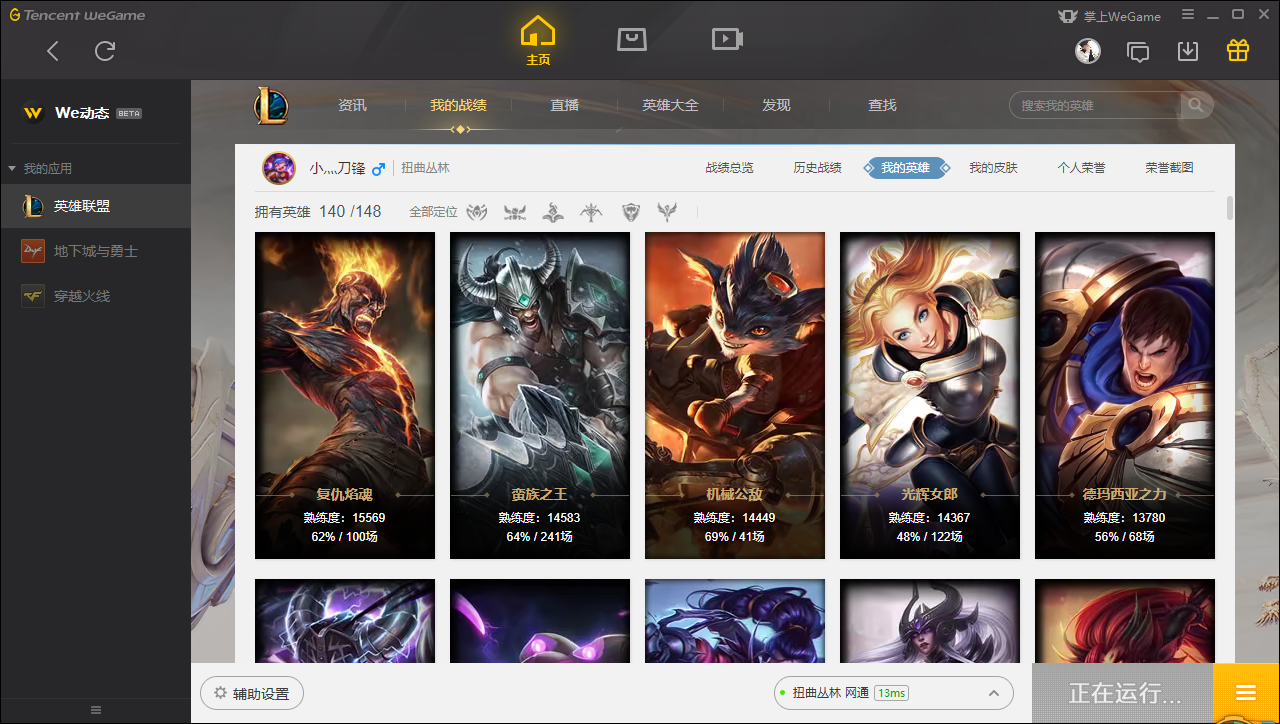Go back with the left arrow
The height and width of the screenshot is (724, 1280).
[53, 51]
